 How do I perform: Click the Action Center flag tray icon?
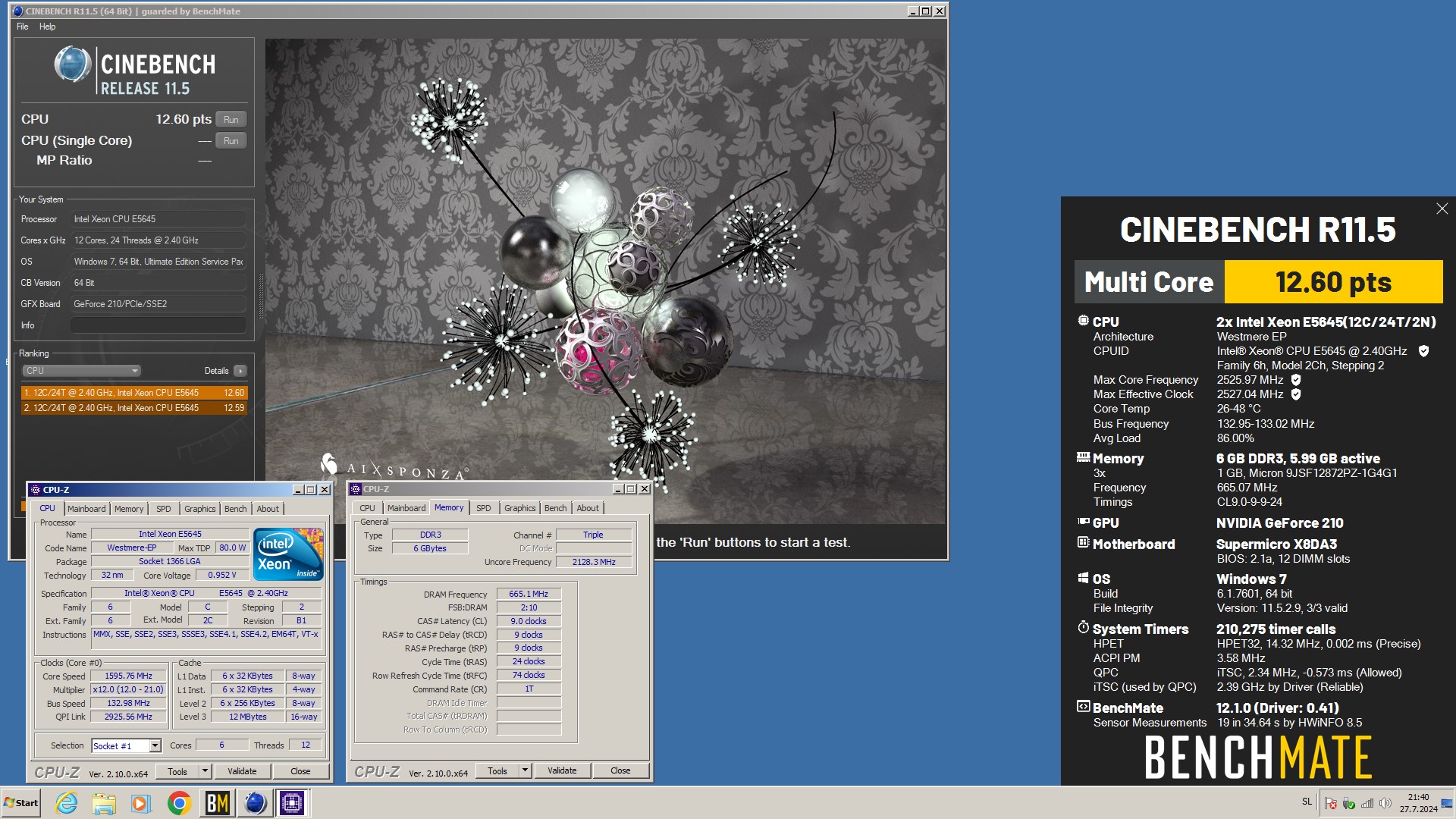(1331, 803)
